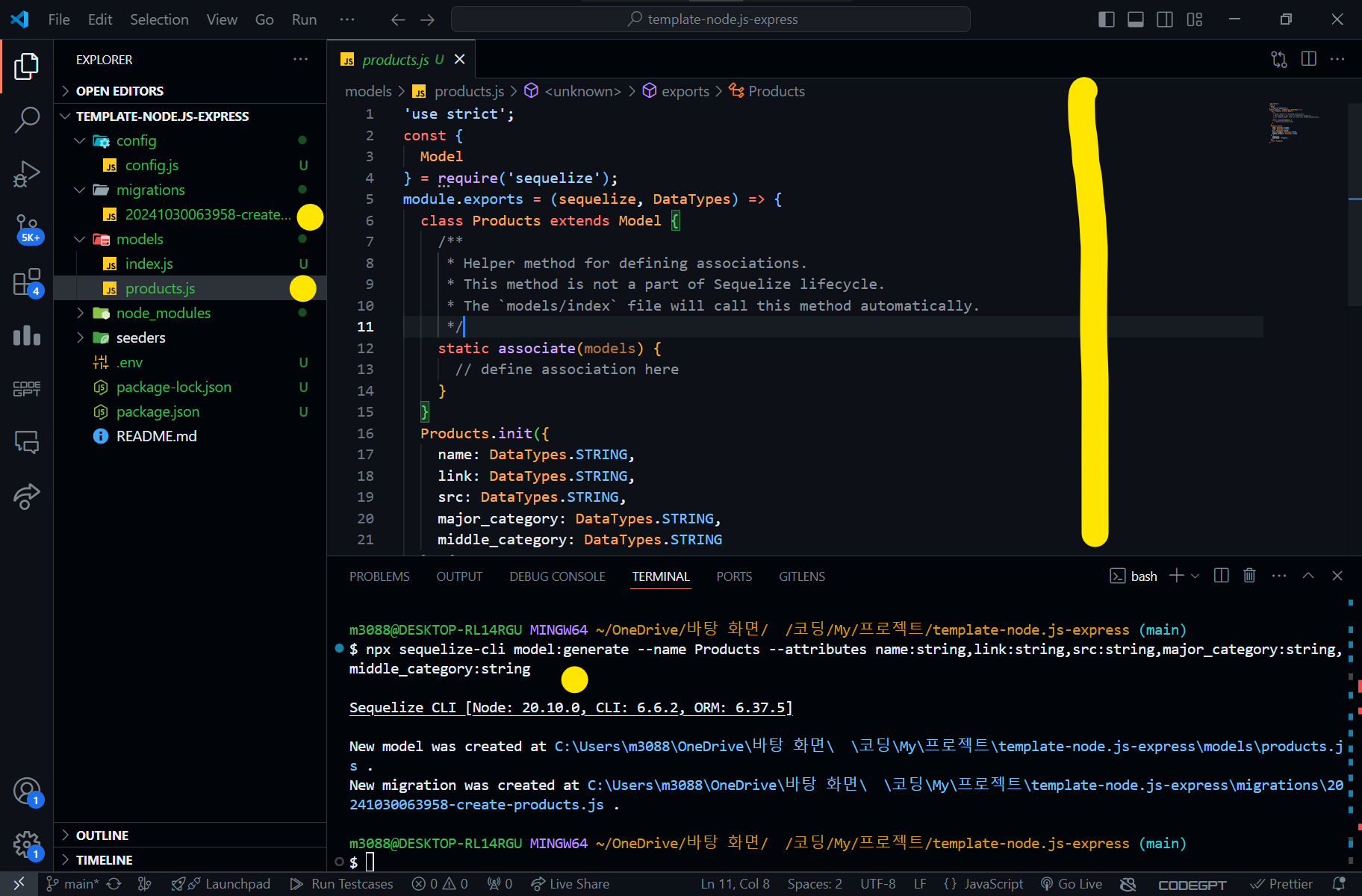Go forward with the navigation arrow
This screenshot has height=896, width=1362.
(427, 19)
